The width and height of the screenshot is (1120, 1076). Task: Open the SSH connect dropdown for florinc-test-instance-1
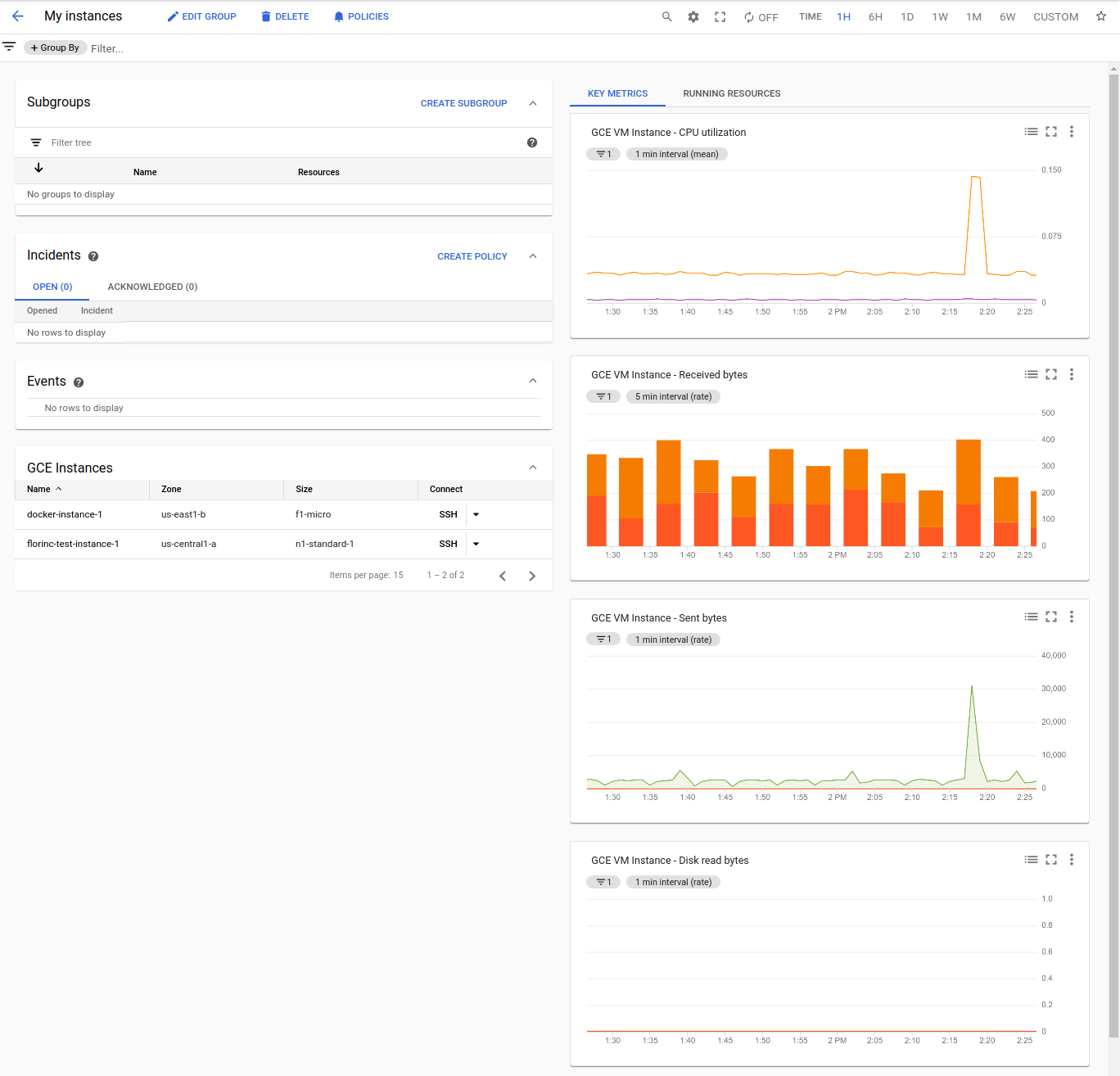pyautogui.click(x=476, y=543)
